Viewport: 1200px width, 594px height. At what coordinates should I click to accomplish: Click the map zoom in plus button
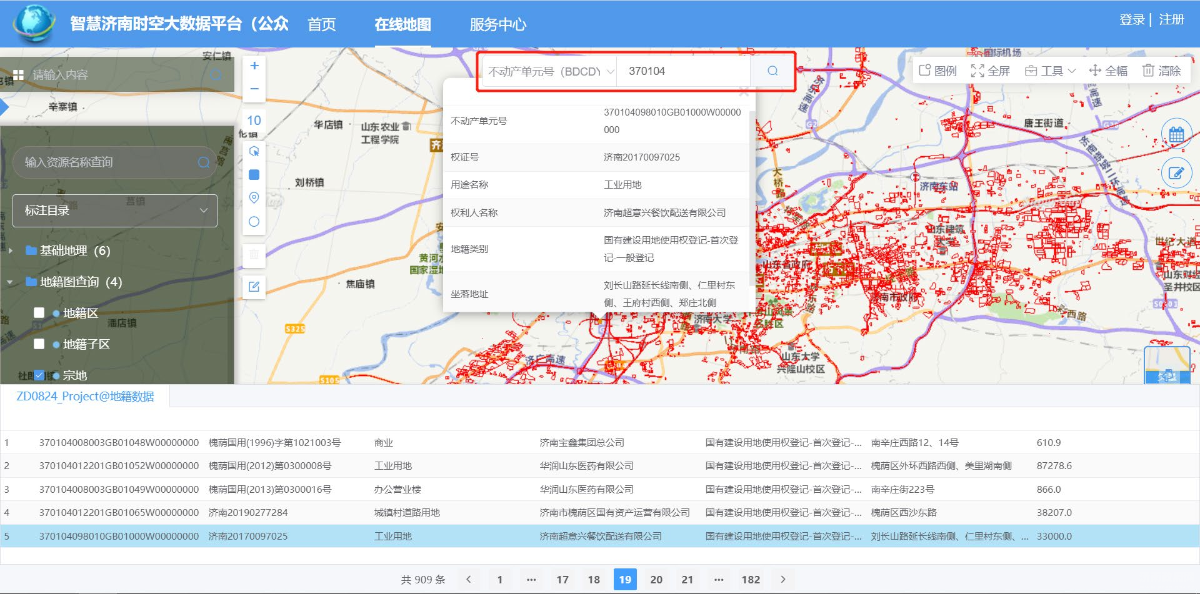[254, 66]
